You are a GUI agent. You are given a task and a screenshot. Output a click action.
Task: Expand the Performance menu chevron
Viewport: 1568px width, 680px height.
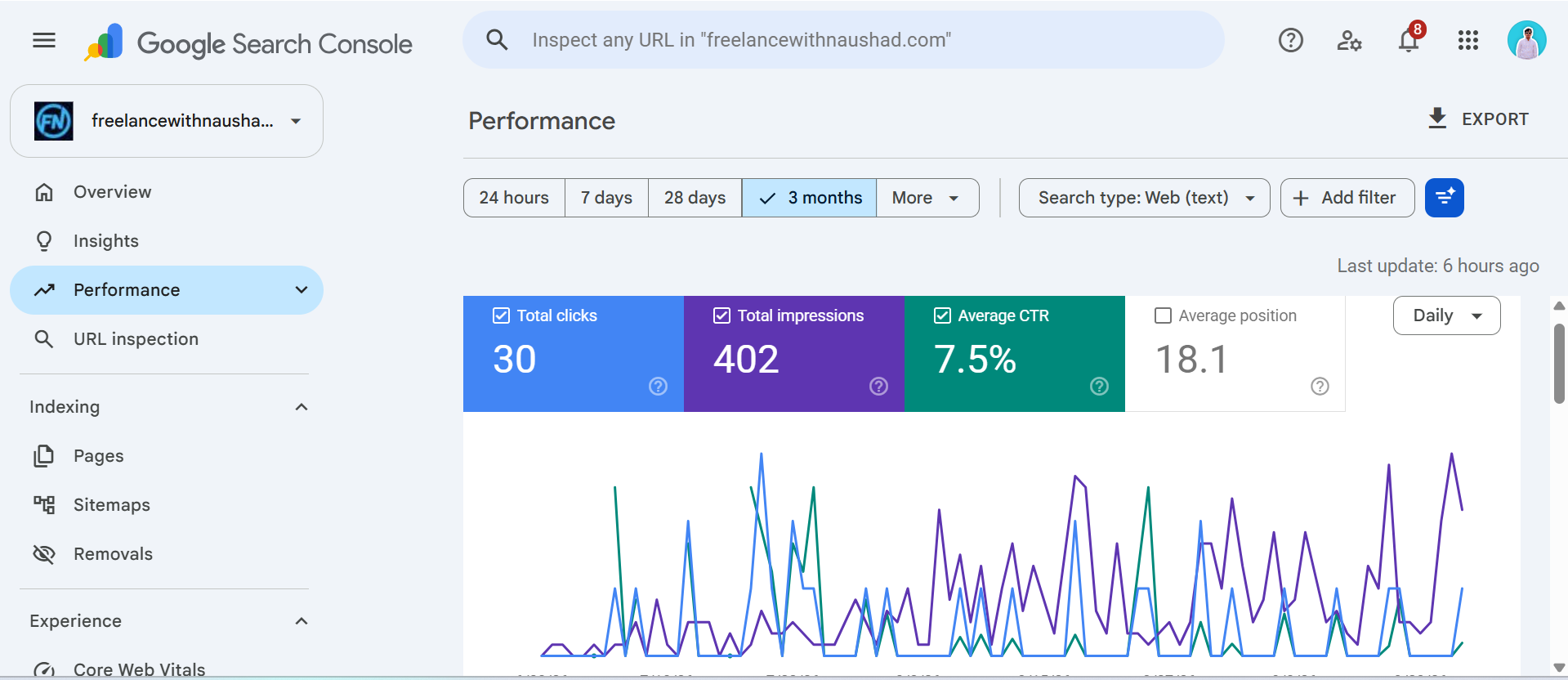[x=302, y=290]
